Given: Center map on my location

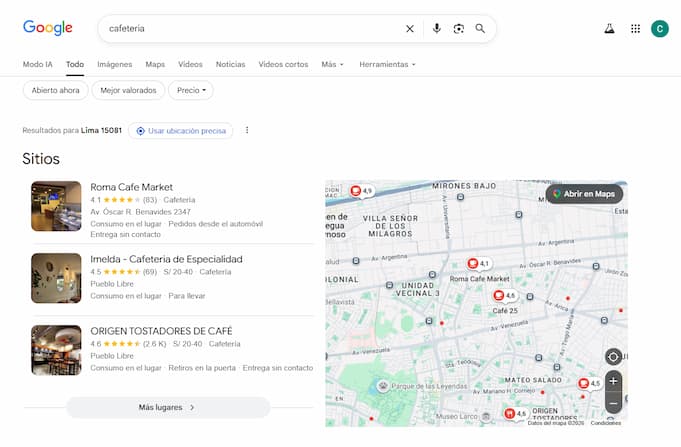Looking at the screenshot, I should pos(613,357).
